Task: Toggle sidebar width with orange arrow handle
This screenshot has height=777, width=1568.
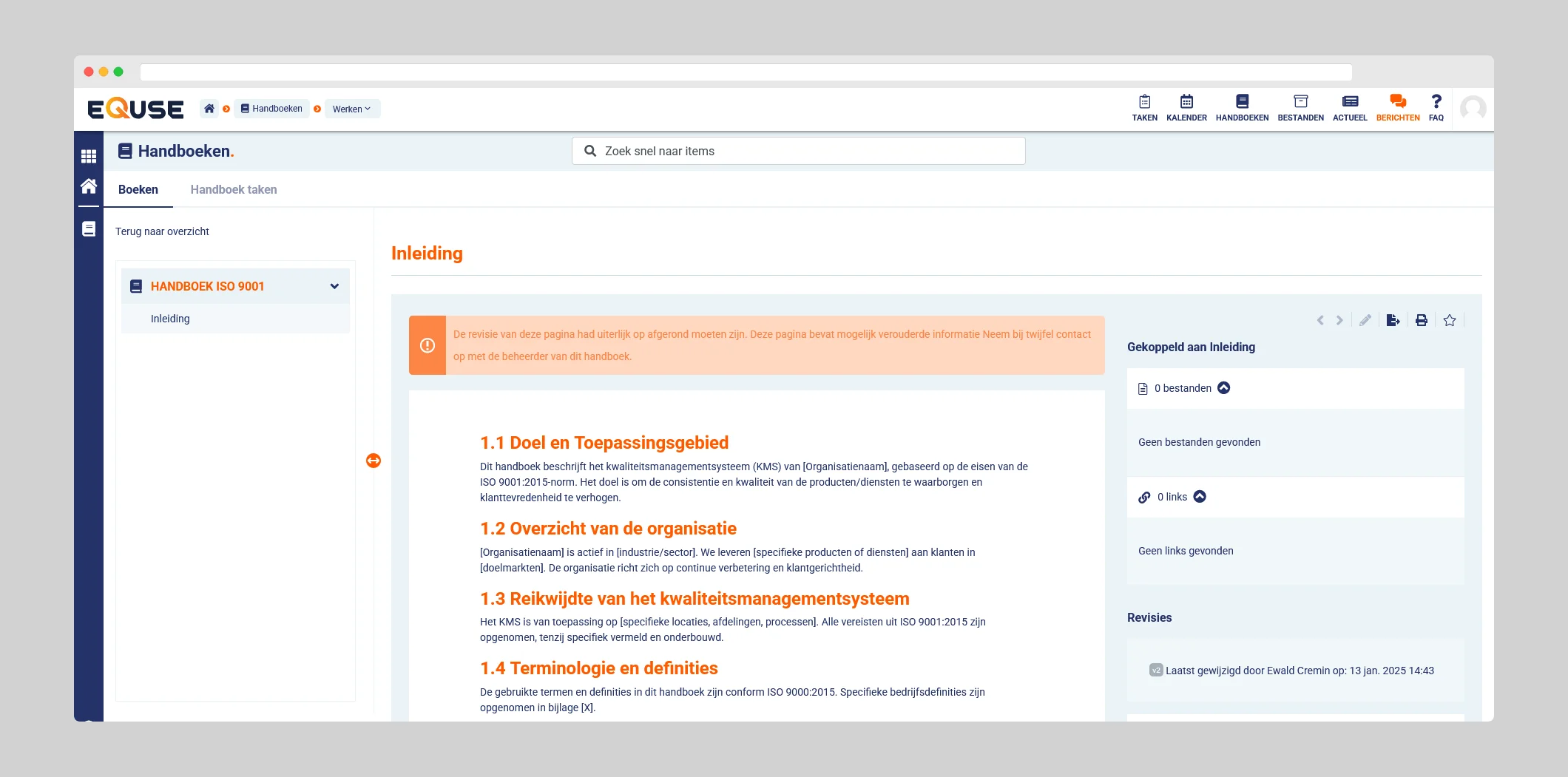Action: [x=374, y=461]
